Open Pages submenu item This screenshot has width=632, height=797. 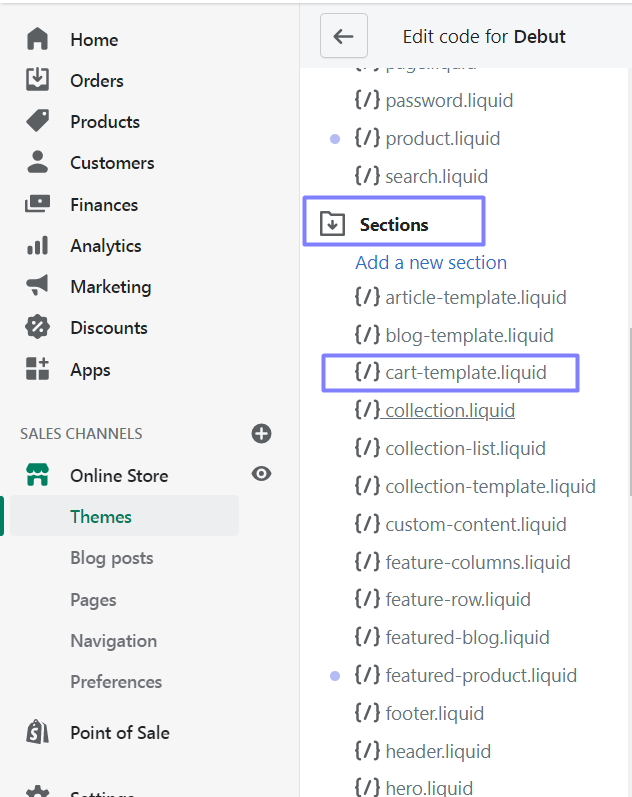point(93,600)
